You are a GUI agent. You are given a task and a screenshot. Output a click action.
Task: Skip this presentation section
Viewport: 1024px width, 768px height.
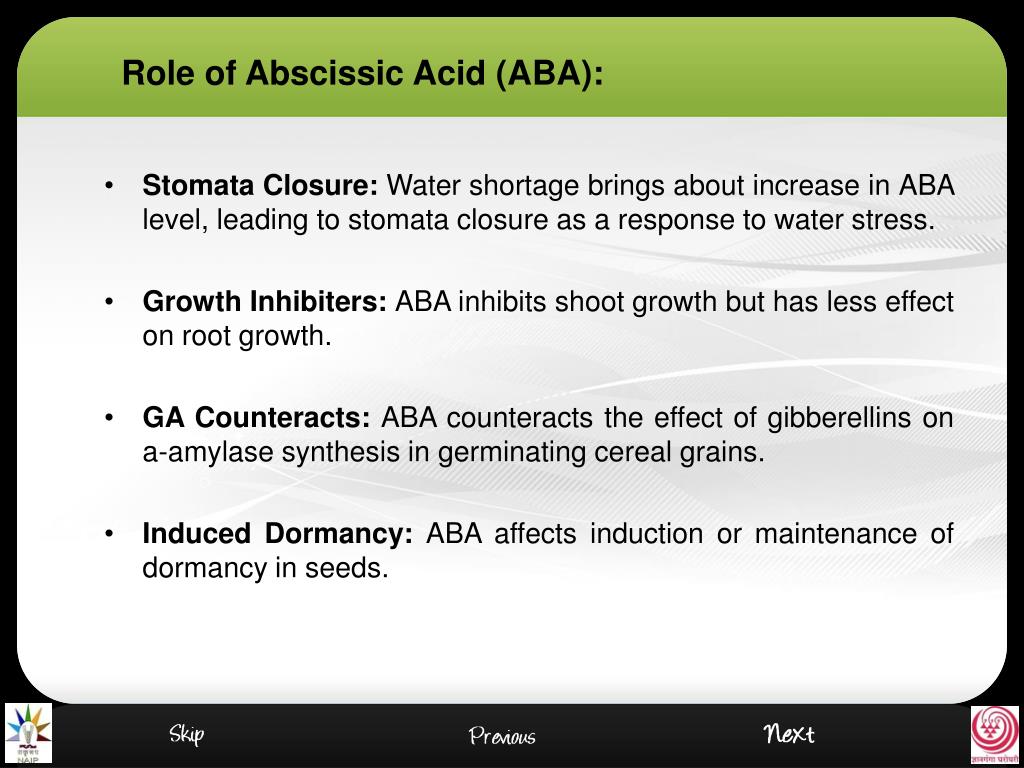187,734
